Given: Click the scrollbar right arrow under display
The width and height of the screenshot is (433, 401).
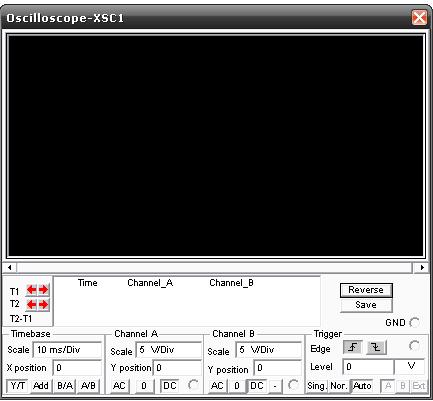Looking at the screenshot, I should (x=422, y=267).
